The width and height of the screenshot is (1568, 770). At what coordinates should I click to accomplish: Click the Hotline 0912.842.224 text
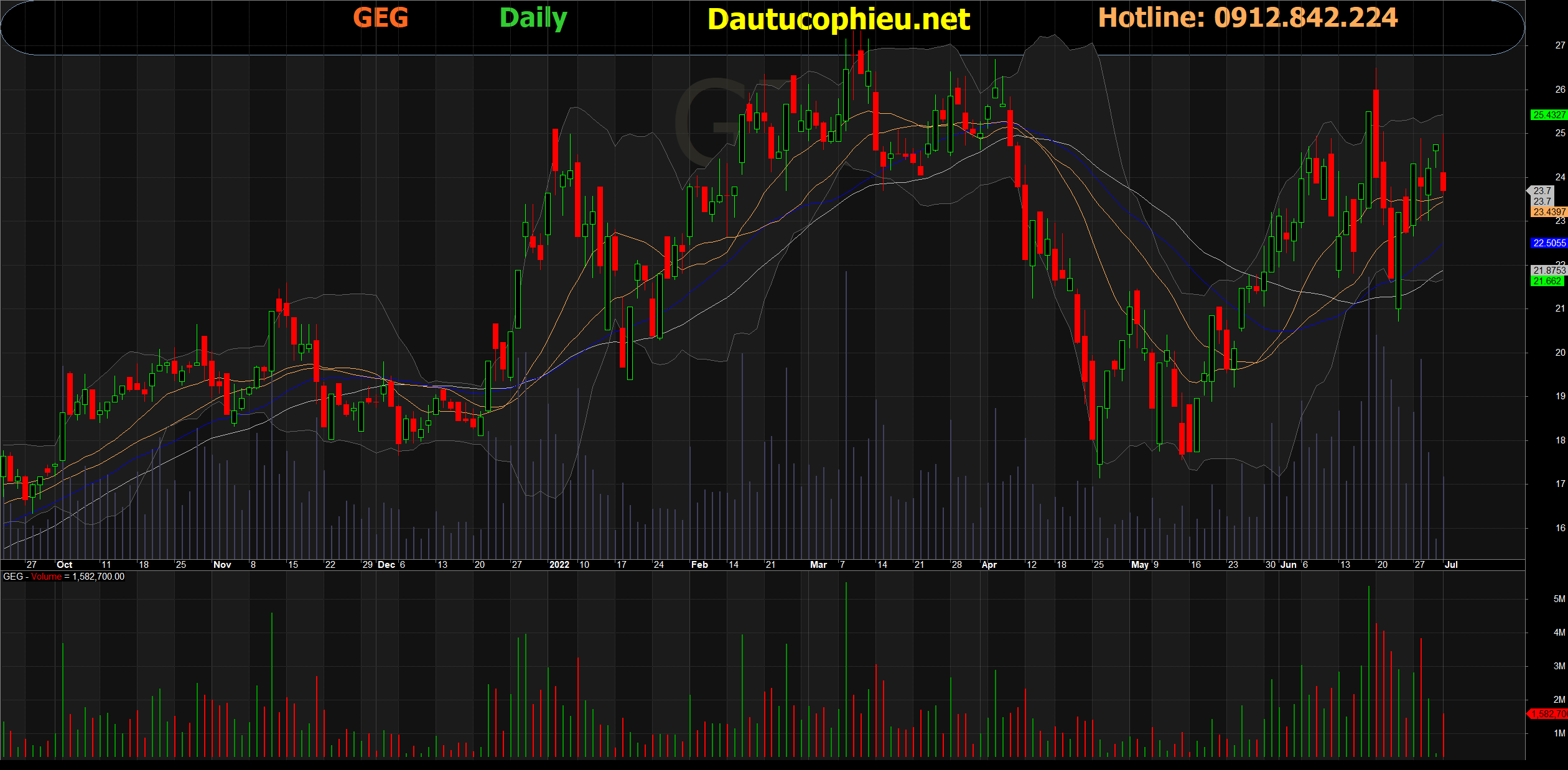click(1248, 18)
